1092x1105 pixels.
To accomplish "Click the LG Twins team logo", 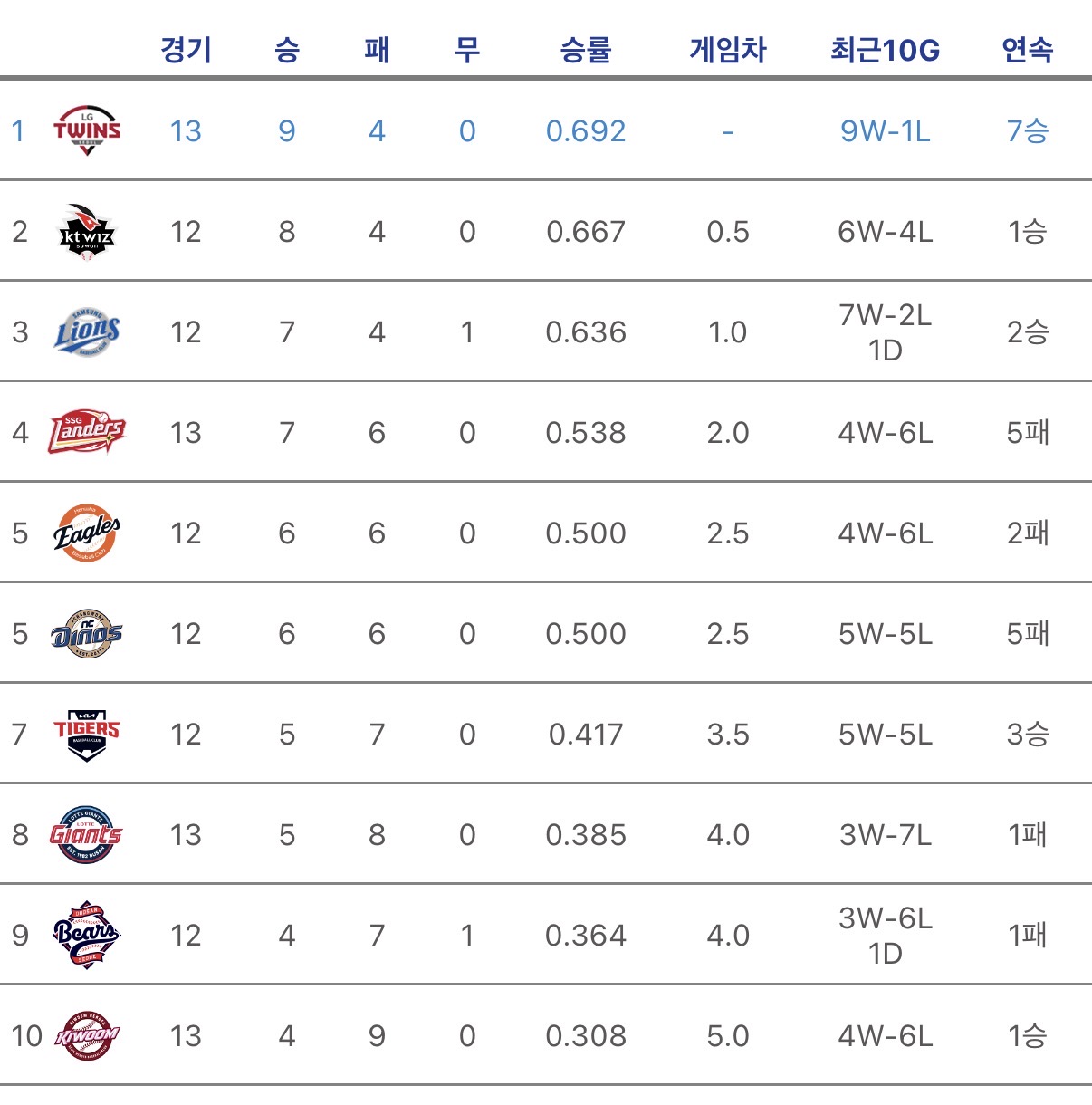I will point(87,131).
